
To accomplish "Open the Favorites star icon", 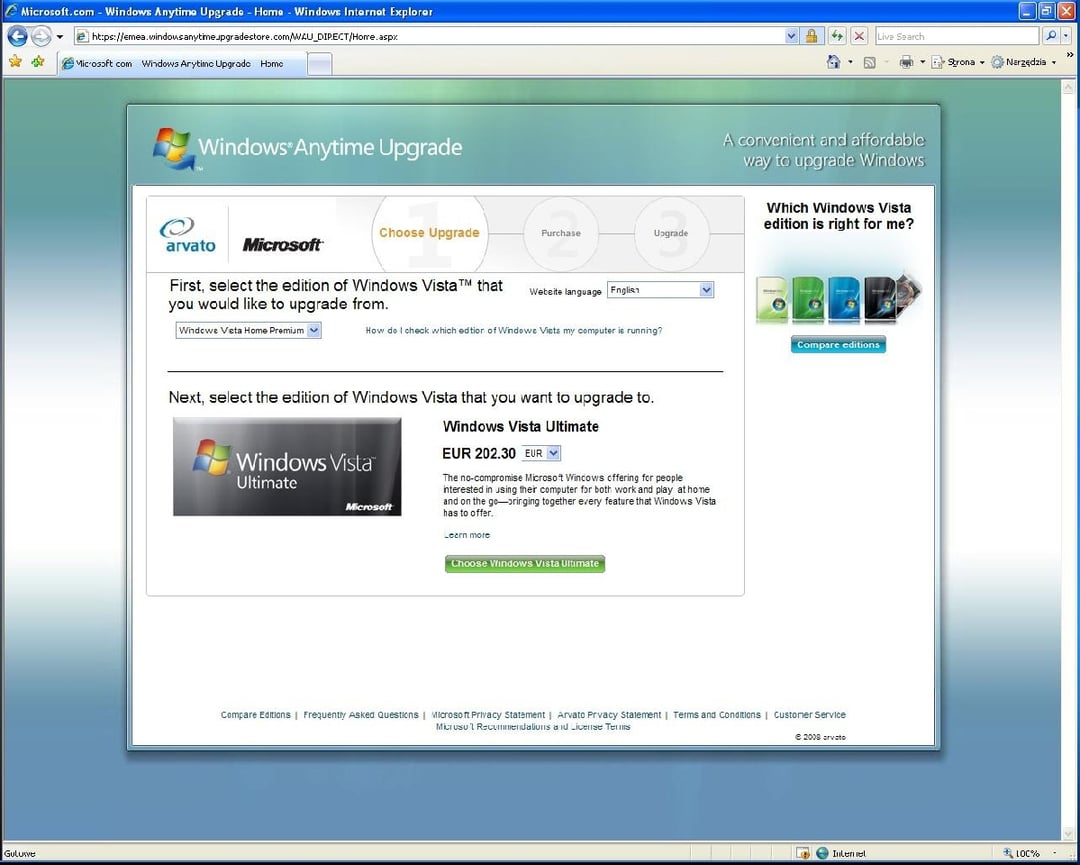I will tap(15, 62).
